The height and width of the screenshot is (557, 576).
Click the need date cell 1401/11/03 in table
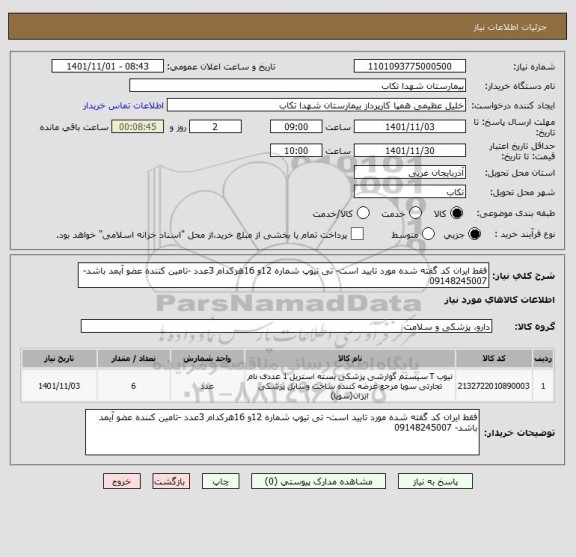pos(59,386)
